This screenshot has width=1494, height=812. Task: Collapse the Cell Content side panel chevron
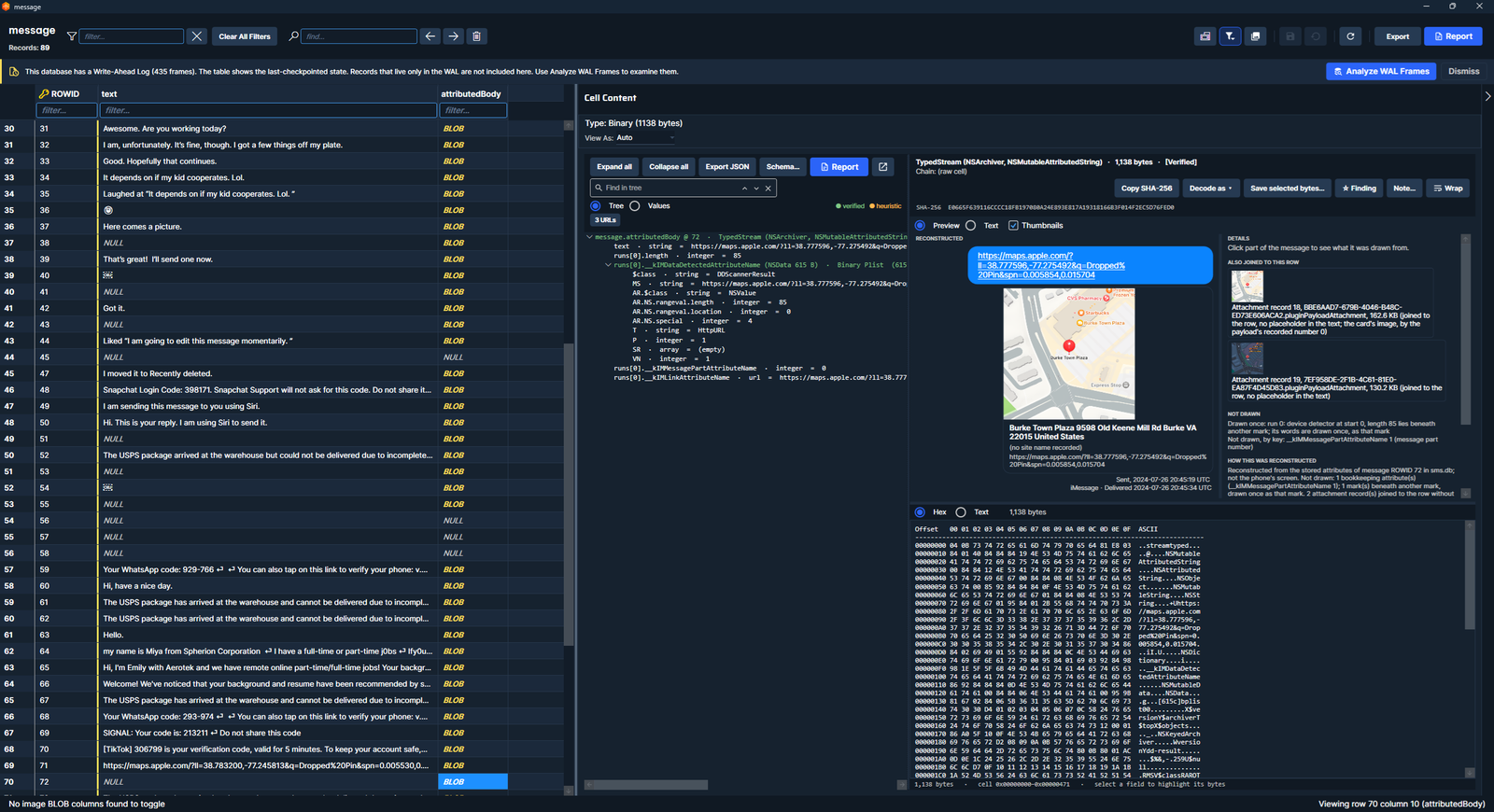[x=1487, y=96]
